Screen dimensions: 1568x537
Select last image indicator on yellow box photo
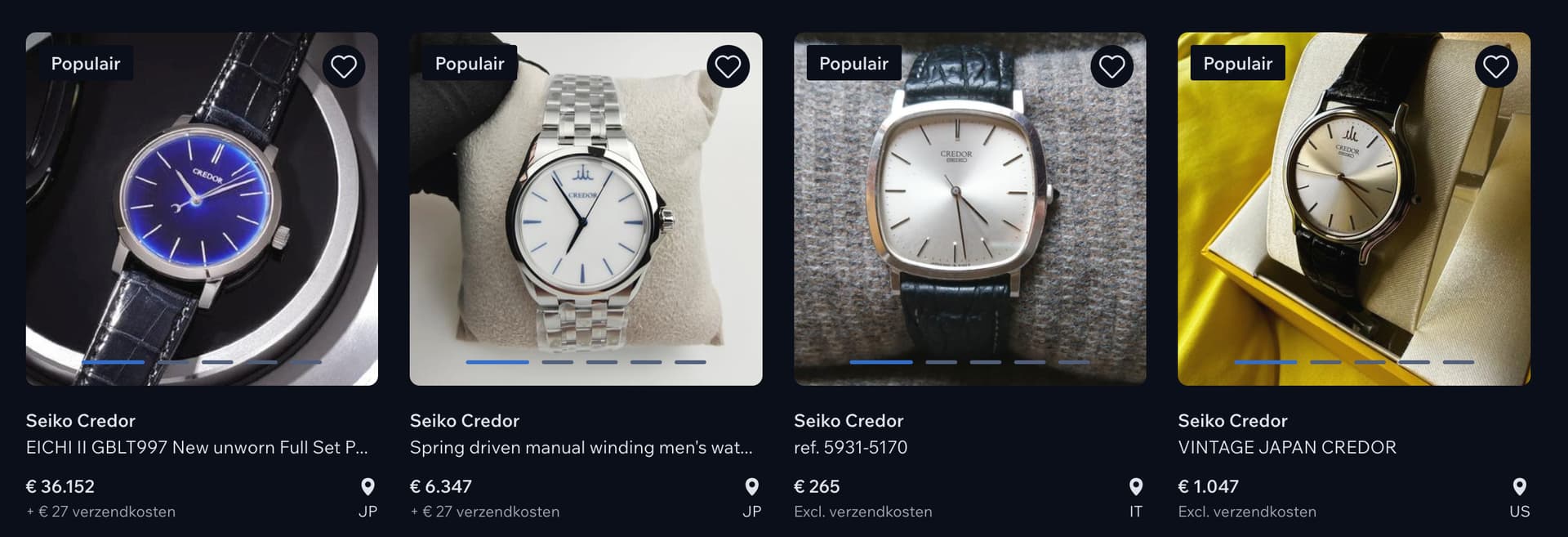point(1458,362)
